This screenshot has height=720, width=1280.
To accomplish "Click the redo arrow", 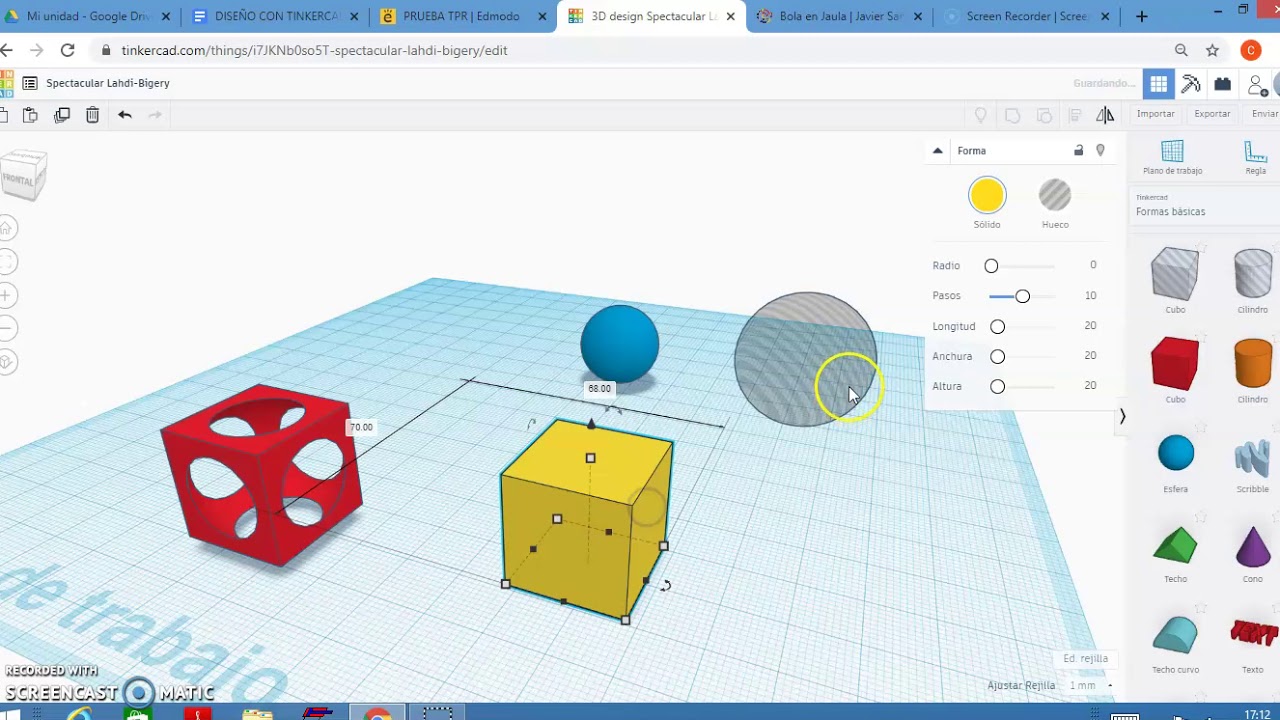I will 155,115.
